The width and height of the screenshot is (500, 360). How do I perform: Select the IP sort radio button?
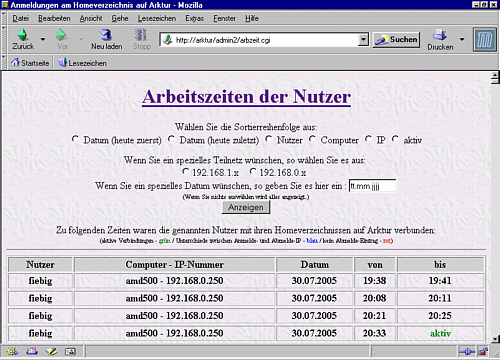(x=369, y=139)
